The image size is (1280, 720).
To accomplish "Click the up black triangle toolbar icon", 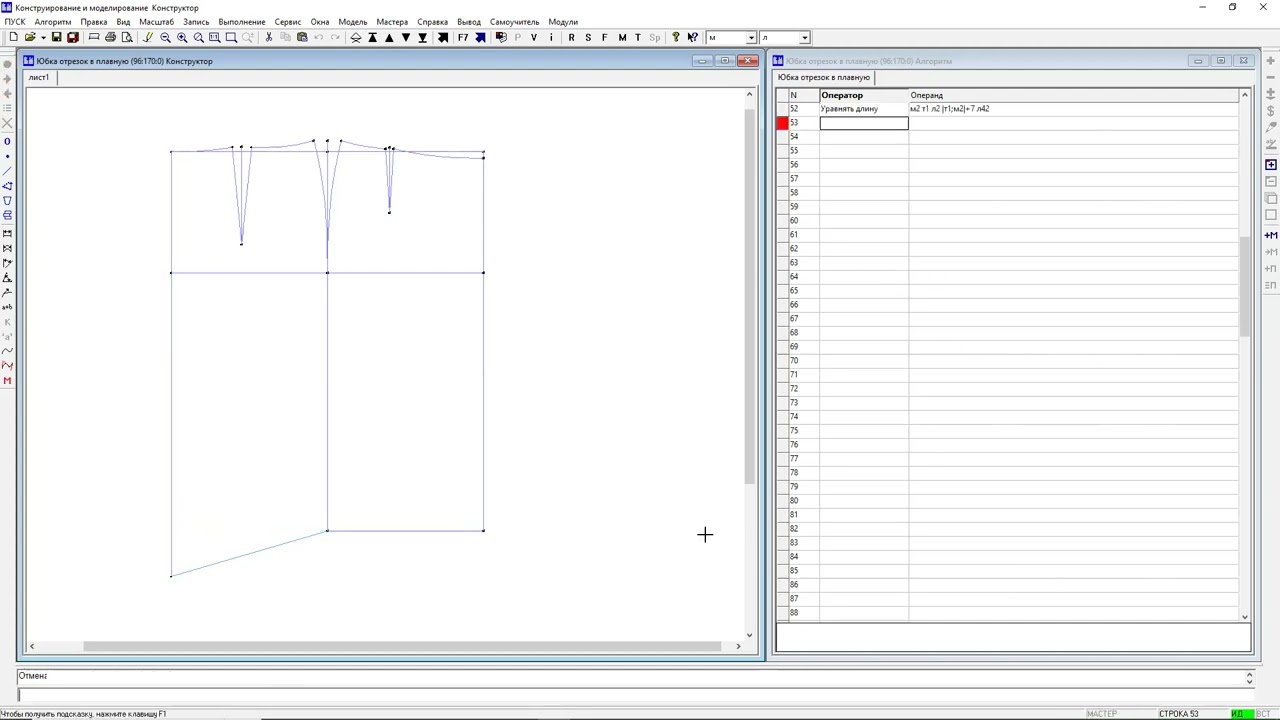I will pos(389,37).
